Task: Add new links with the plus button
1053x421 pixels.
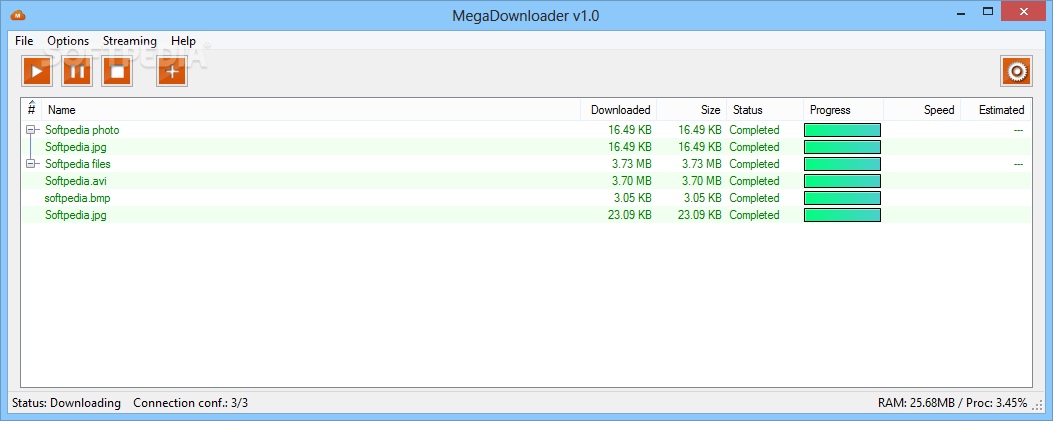Action: [172, 71]
